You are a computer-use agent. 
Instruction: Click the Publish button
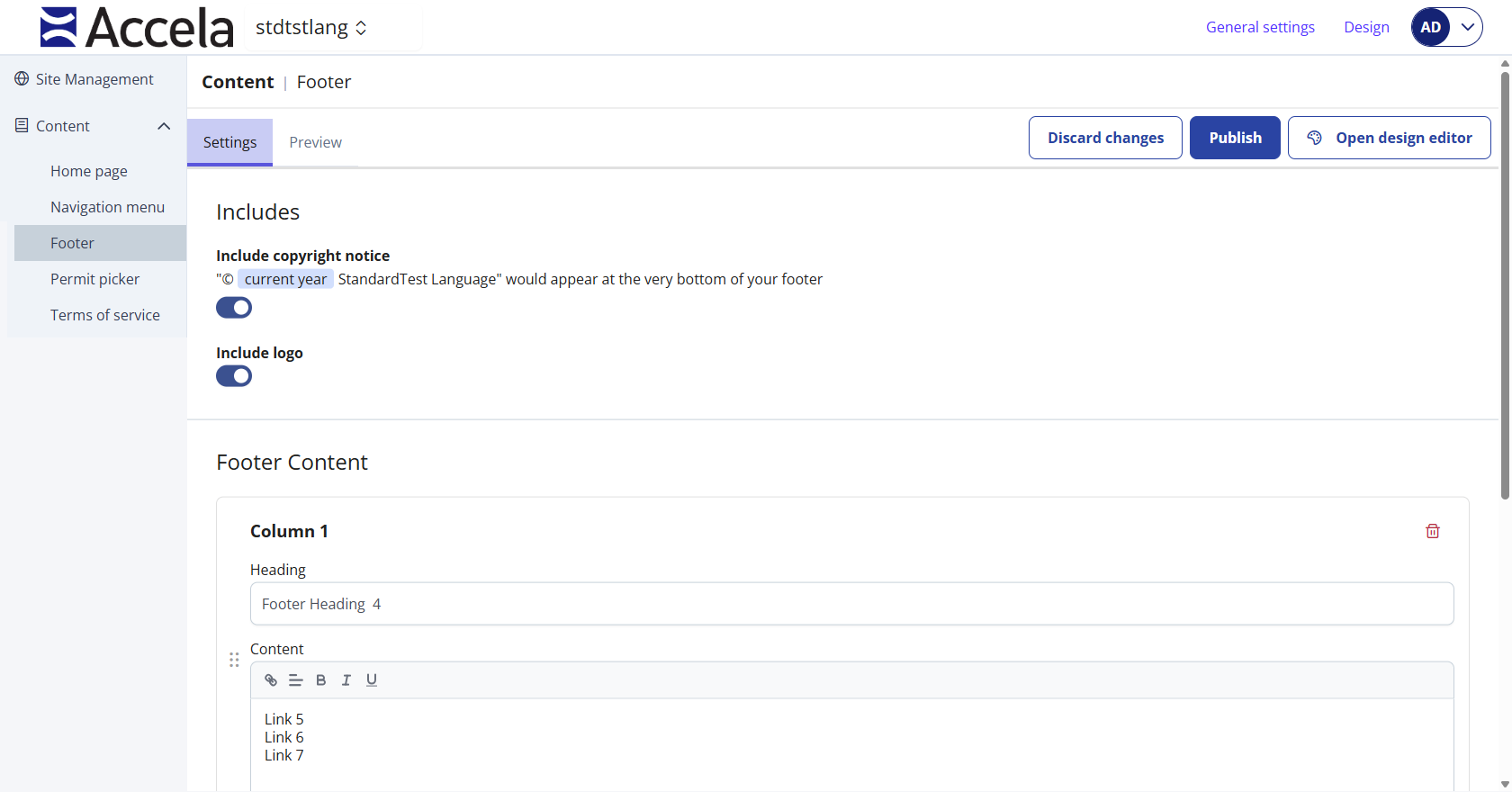click(x=1235, y=138)
